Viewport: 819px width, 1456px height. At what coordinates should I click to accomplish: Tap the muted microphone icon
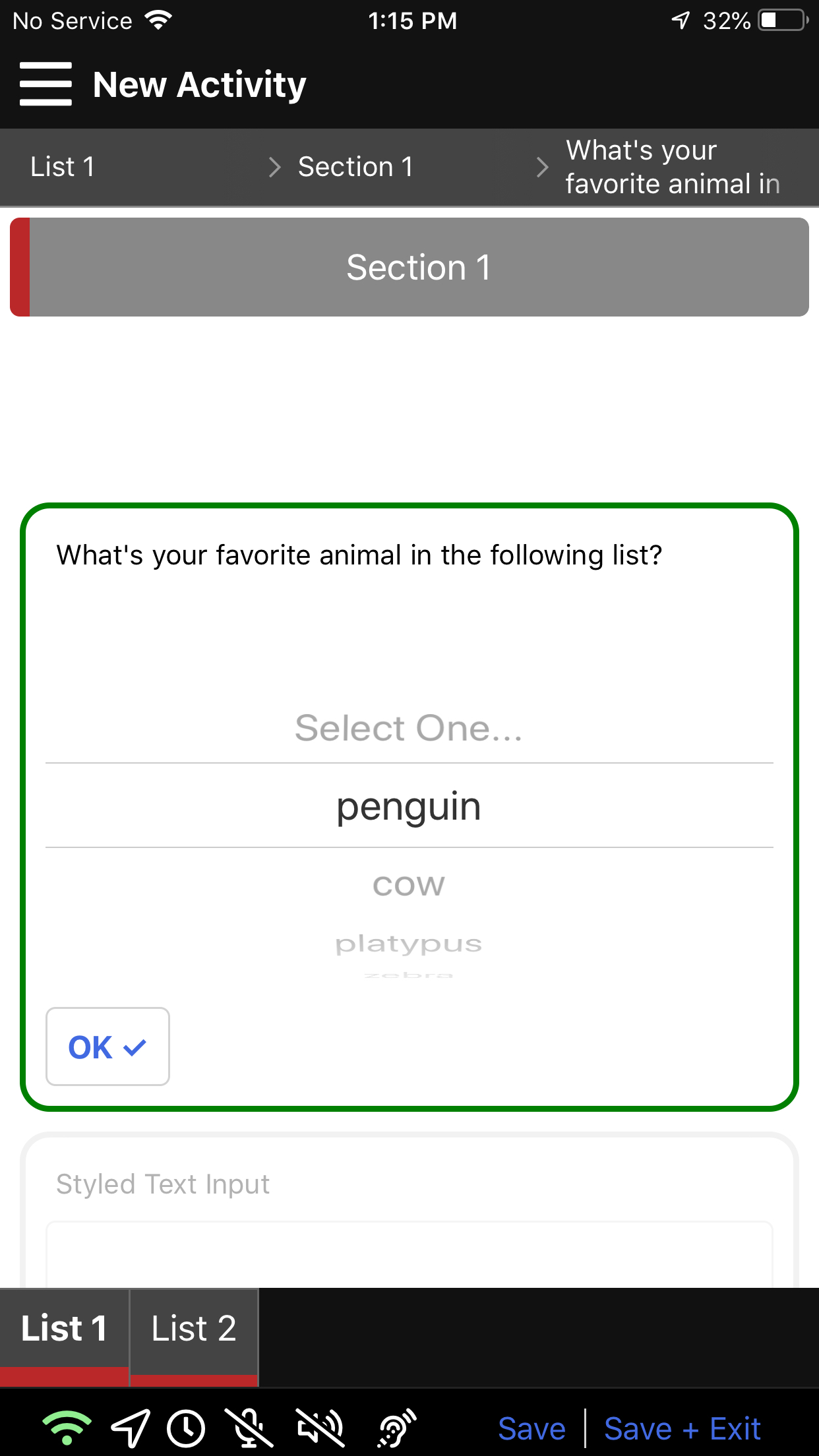[x=249, y=1428]
